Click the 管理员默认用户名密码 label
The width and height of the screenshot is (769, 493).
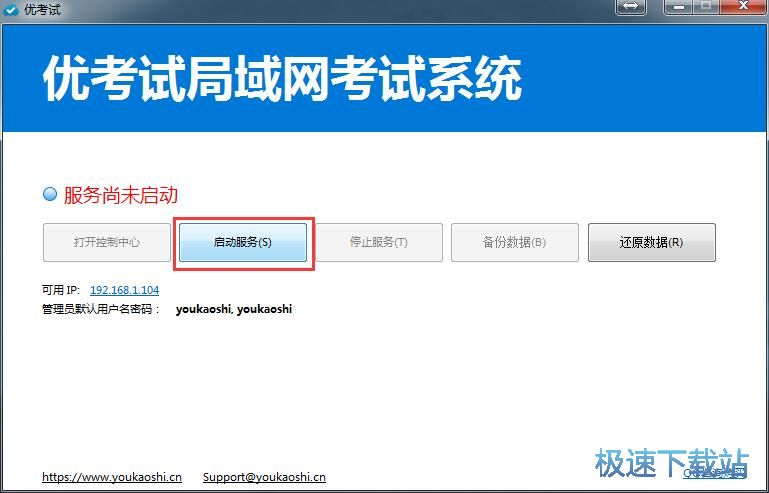tap(101, 310)
